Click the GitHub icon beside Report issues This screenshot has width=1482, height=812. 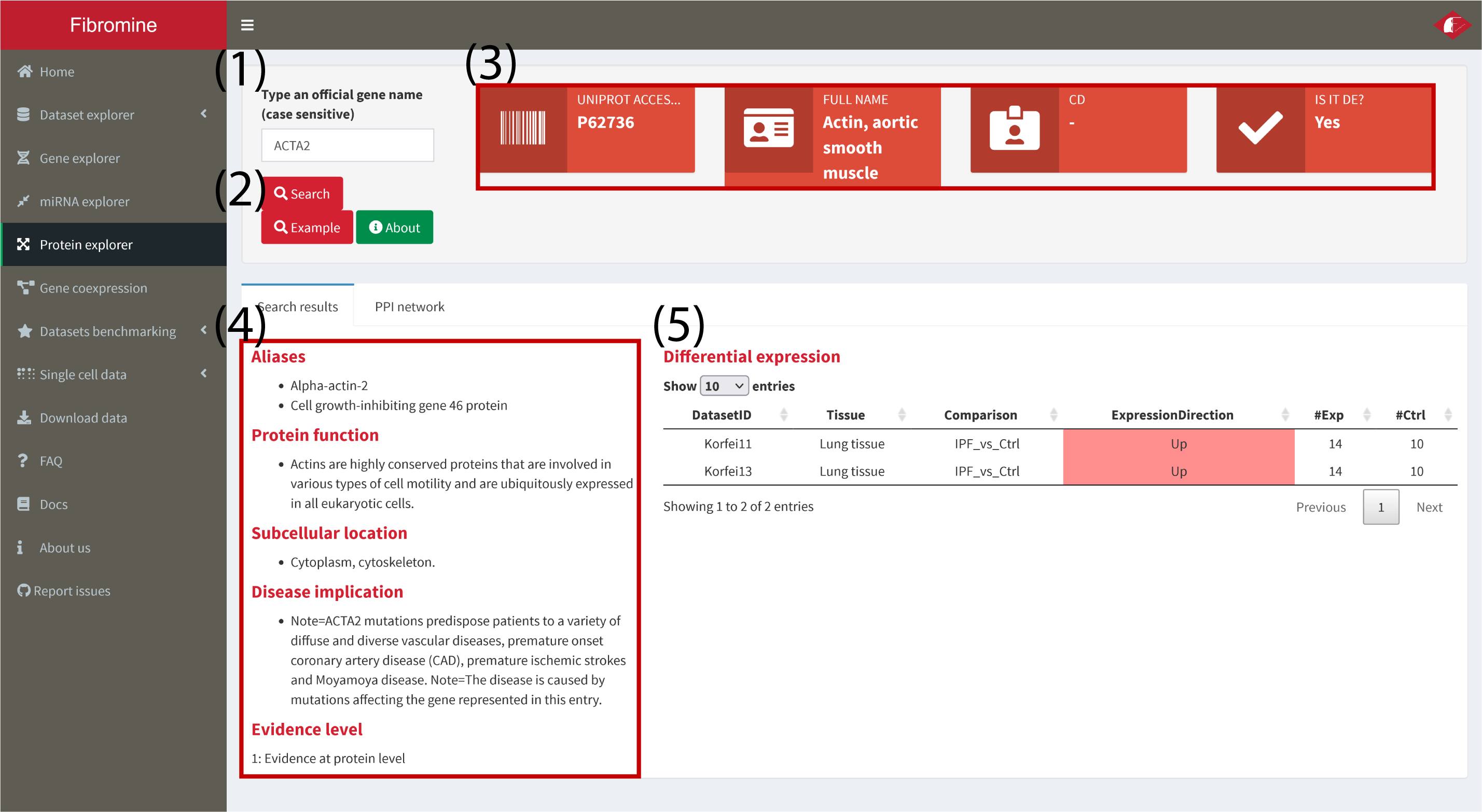pos(23,591)
